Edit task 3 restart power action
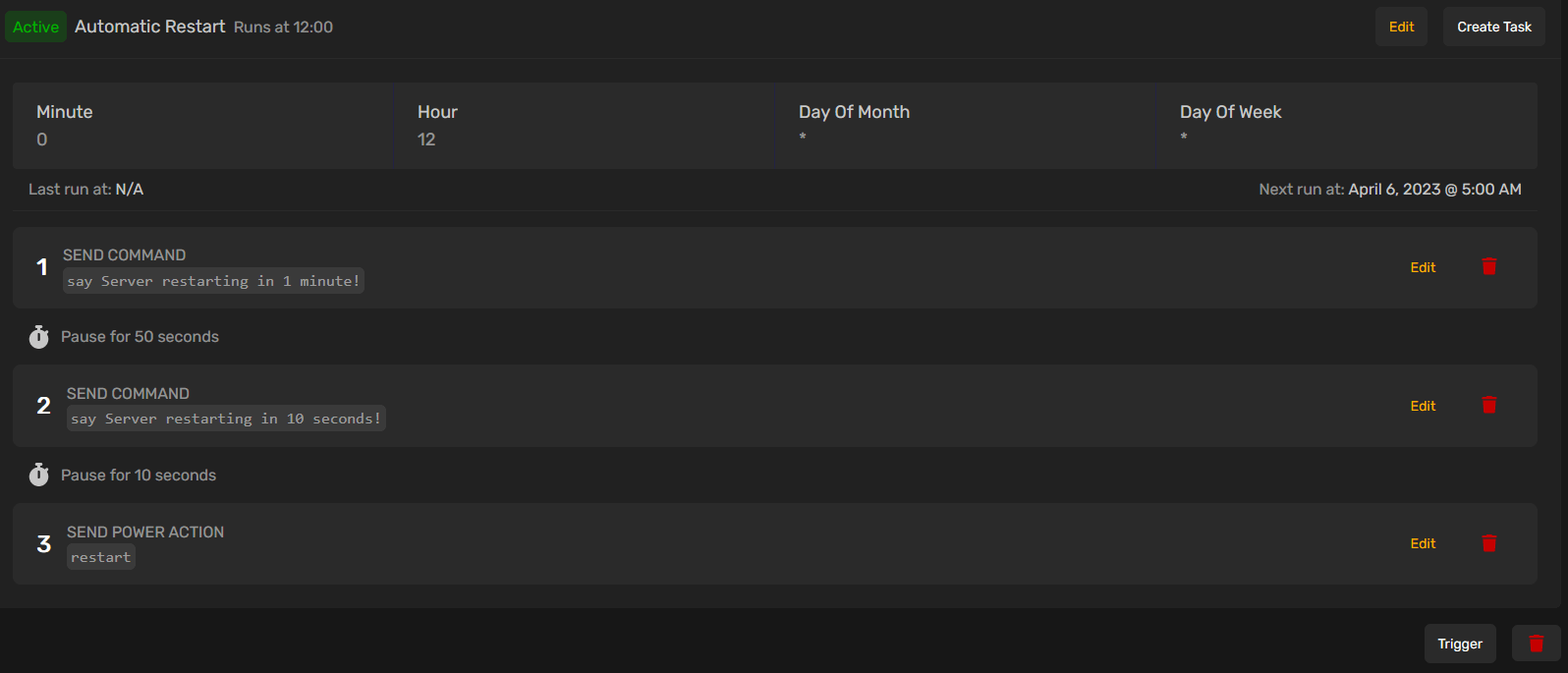Viewport: 1568px width, 673px height. (x=1423, y=543)
